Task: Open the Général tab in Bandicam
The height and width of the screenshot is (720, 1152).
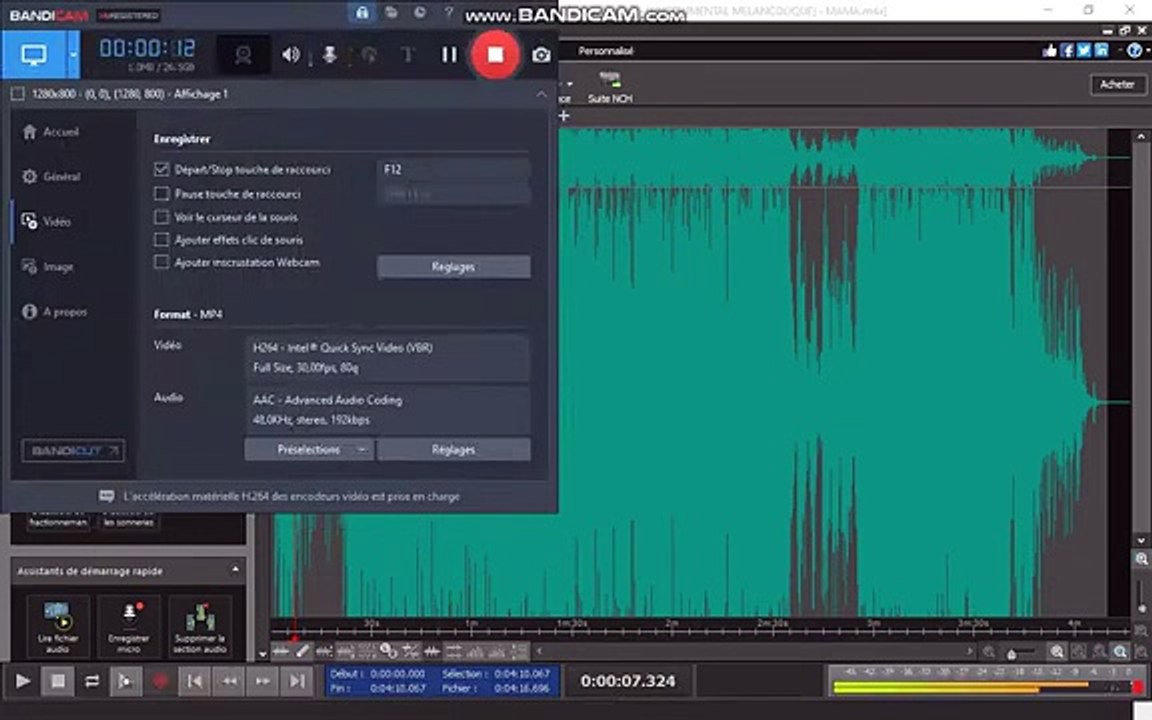Action: 51,177
